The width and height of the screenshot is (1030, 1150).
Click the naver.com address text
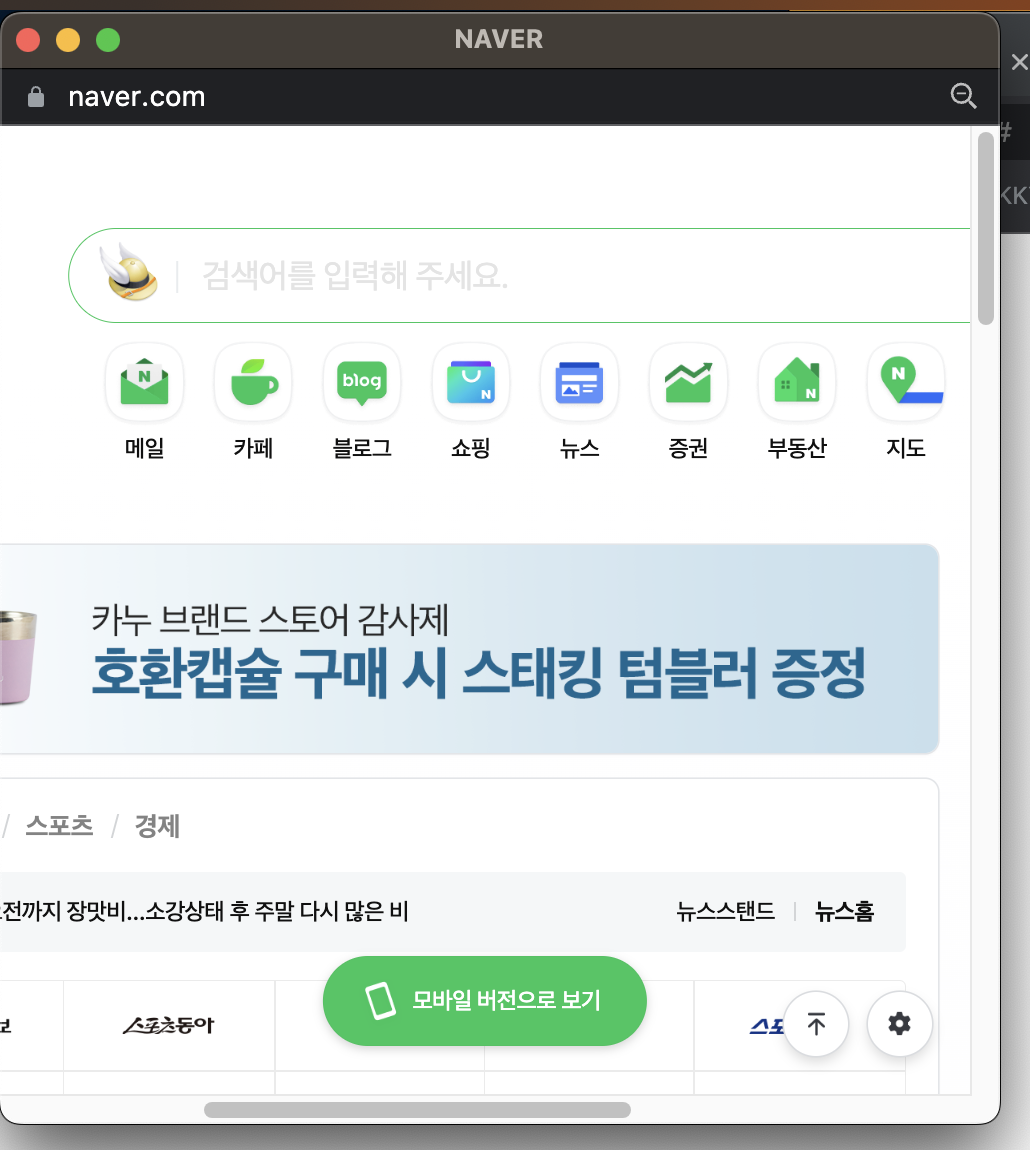point(136,97)
